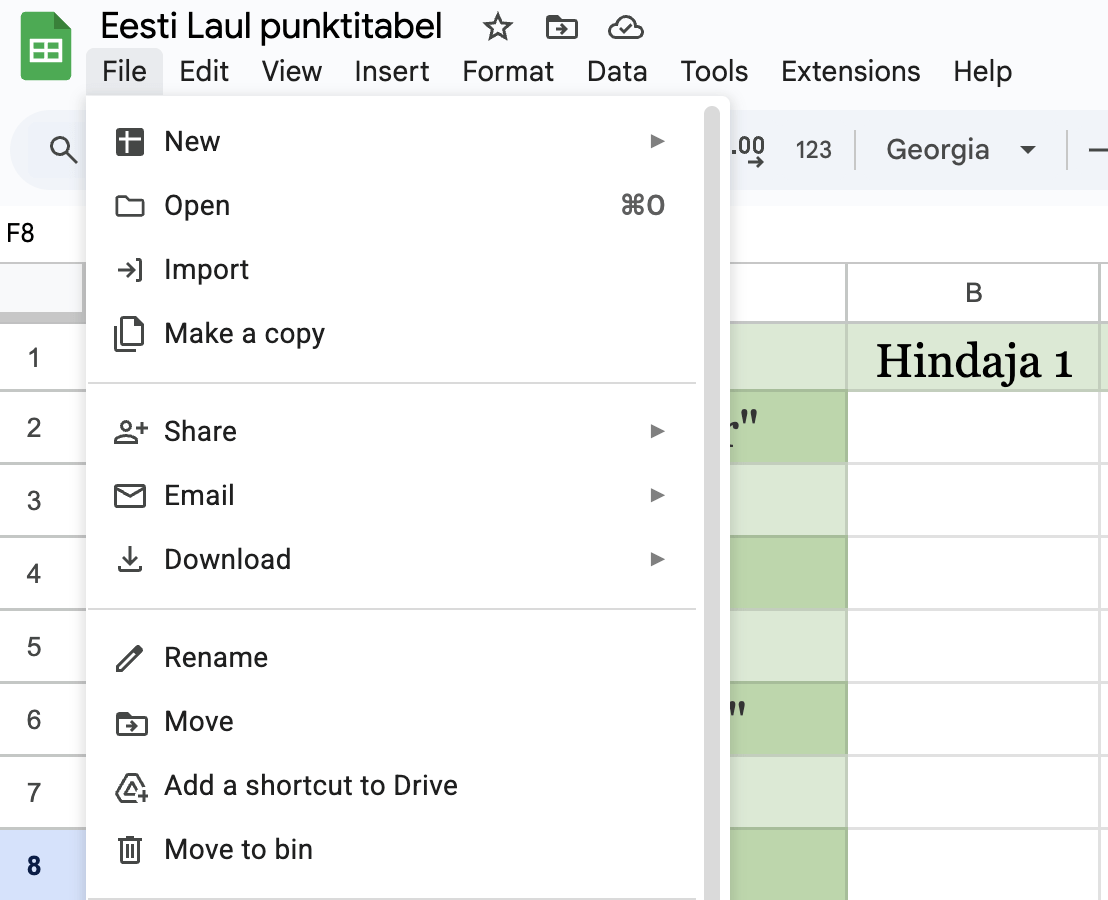
Task: Open the Extensions menu
Action: tap(850, 72)
